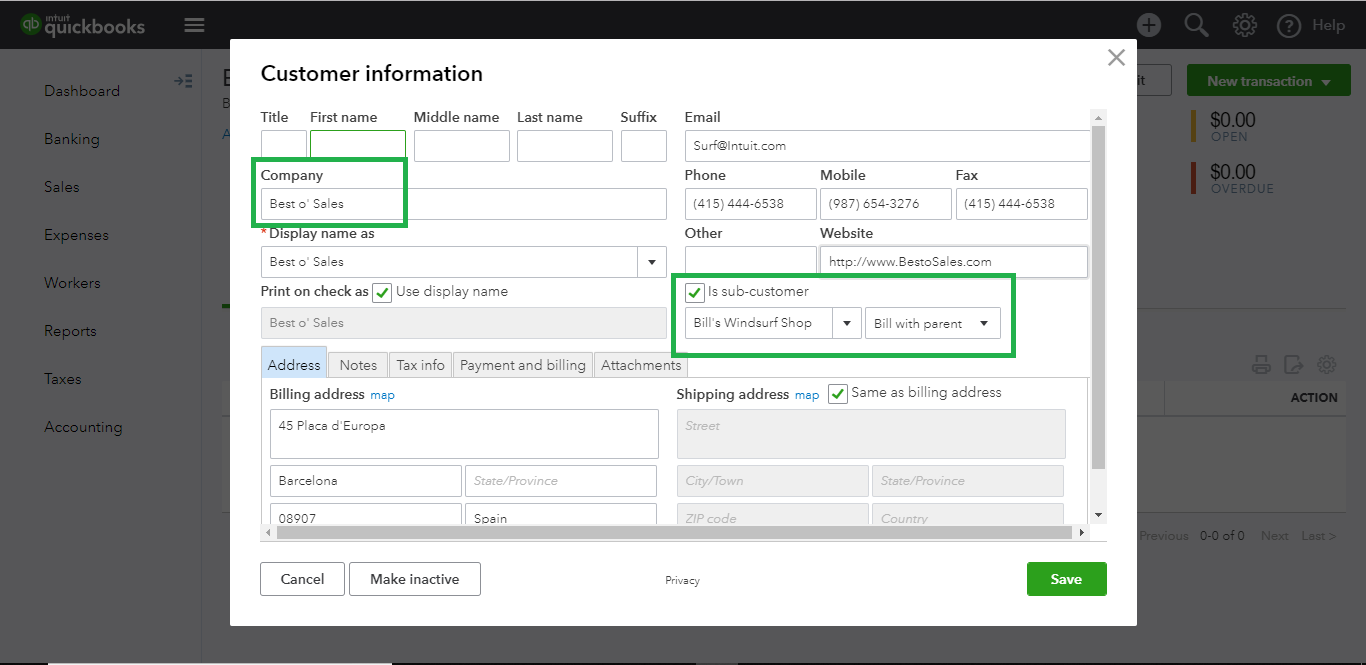
Task: Click the dialog horizontal scrollbar
Action: (x=676, y=533)
